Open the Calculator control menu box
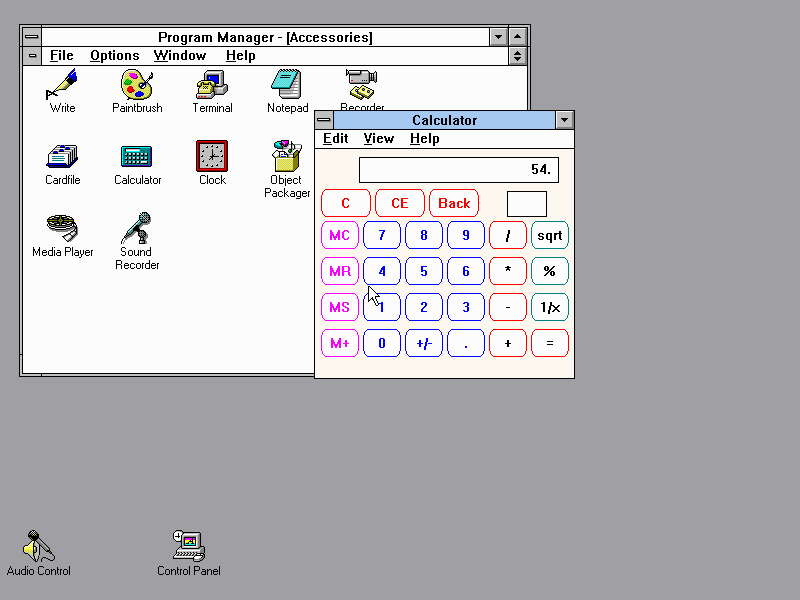The height and width of the screenshot is (600, 800). point(324,120)
